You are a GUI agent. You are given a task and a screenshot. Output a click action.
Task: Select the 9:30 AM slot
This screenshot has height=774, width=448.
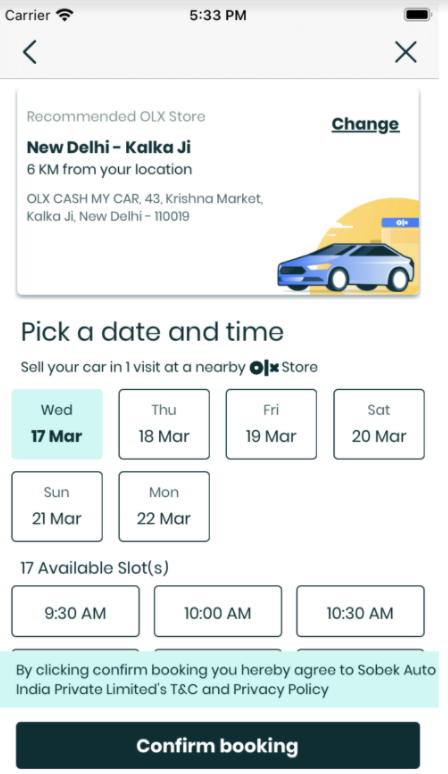coord(75,611)
